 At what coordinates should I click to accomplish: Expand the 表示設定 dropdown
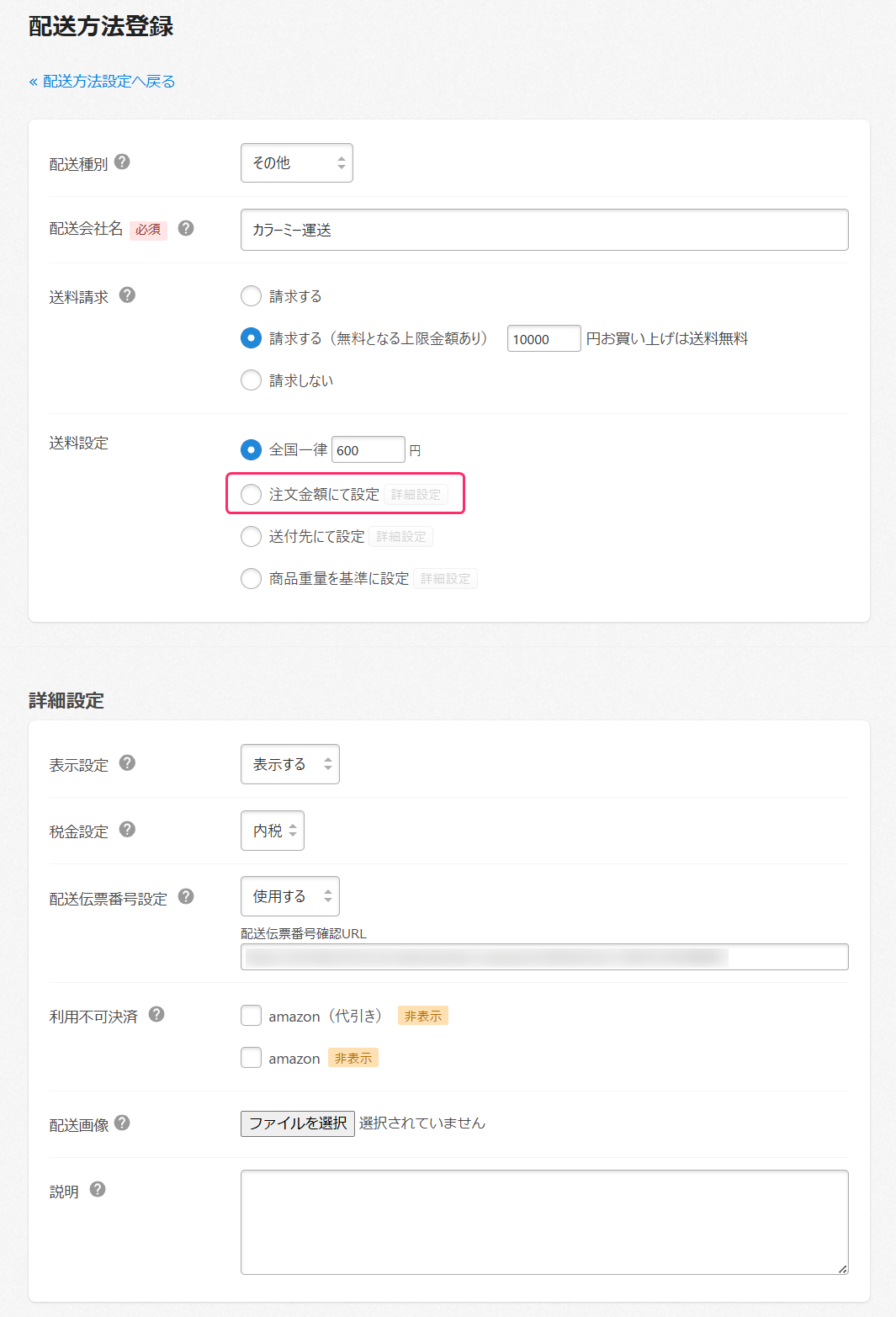tap(289, 764)
